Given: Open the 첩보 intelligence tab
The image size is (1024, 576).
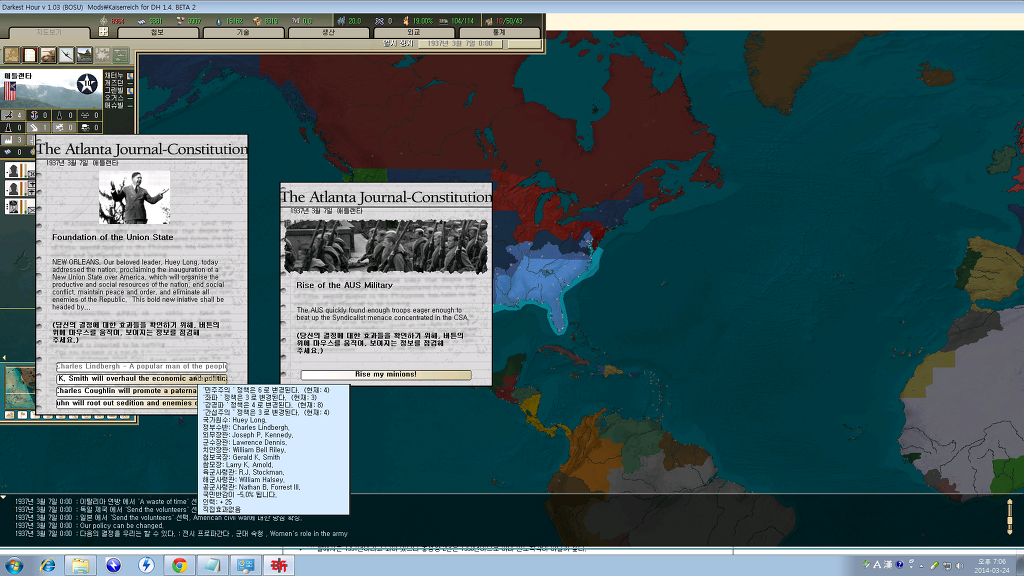Looking at the screenshot, I should click(x=157, y=32).
